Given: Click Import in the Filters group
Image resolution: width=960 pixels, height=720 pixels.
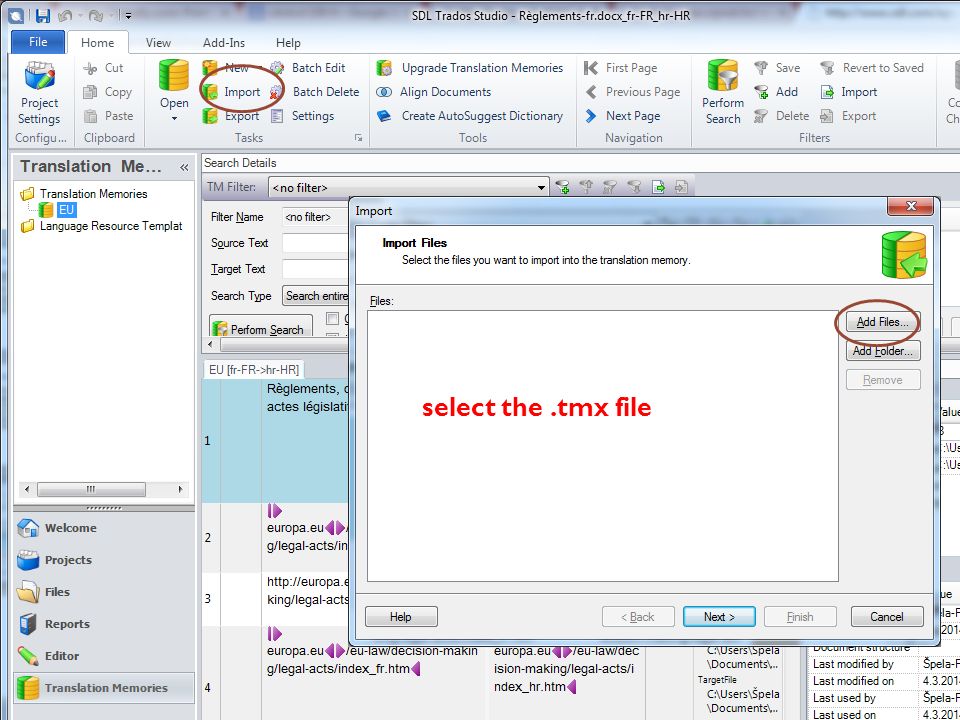Looking at the screenshot, I should [x=849, y=92].
